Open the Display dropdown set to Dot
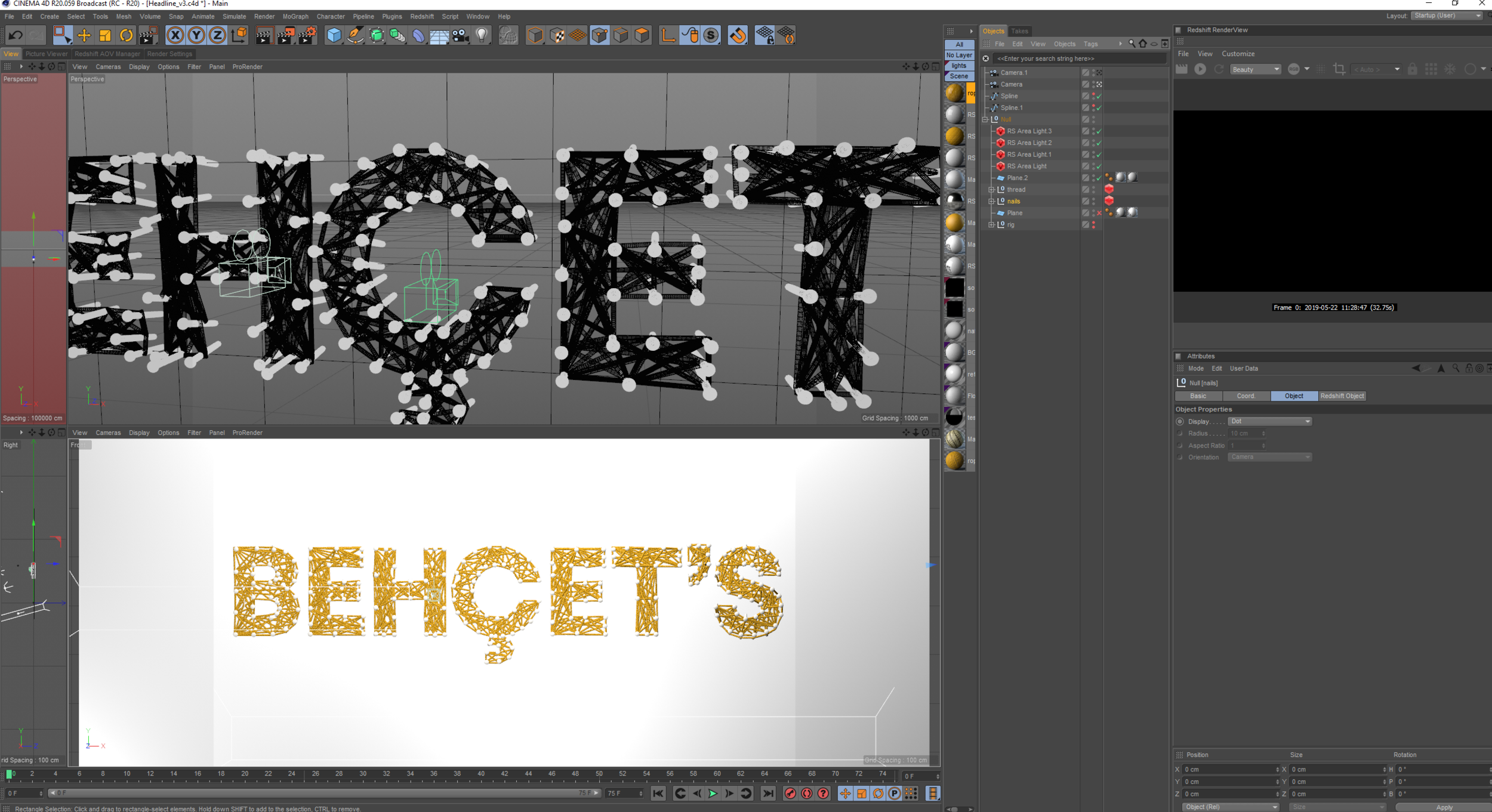Image resolution: width=1492 pixels, height=812 pixels. tap(1269, 421)
